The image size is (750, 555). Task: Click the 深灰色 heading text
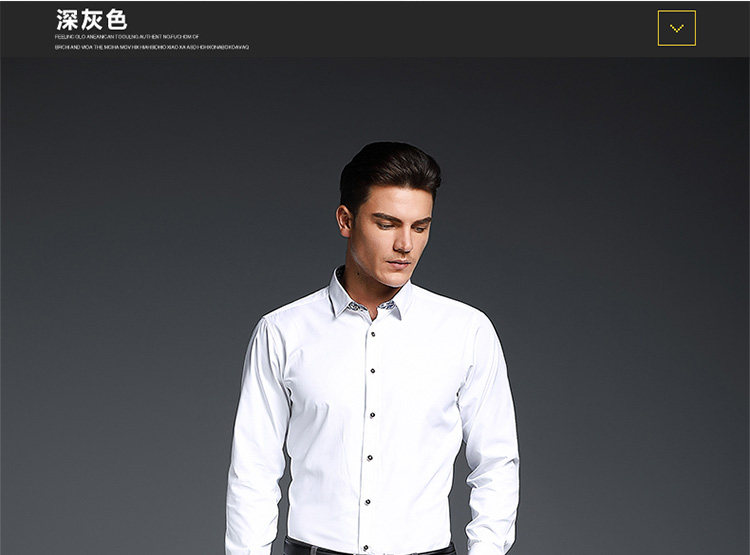click(91, 20)
